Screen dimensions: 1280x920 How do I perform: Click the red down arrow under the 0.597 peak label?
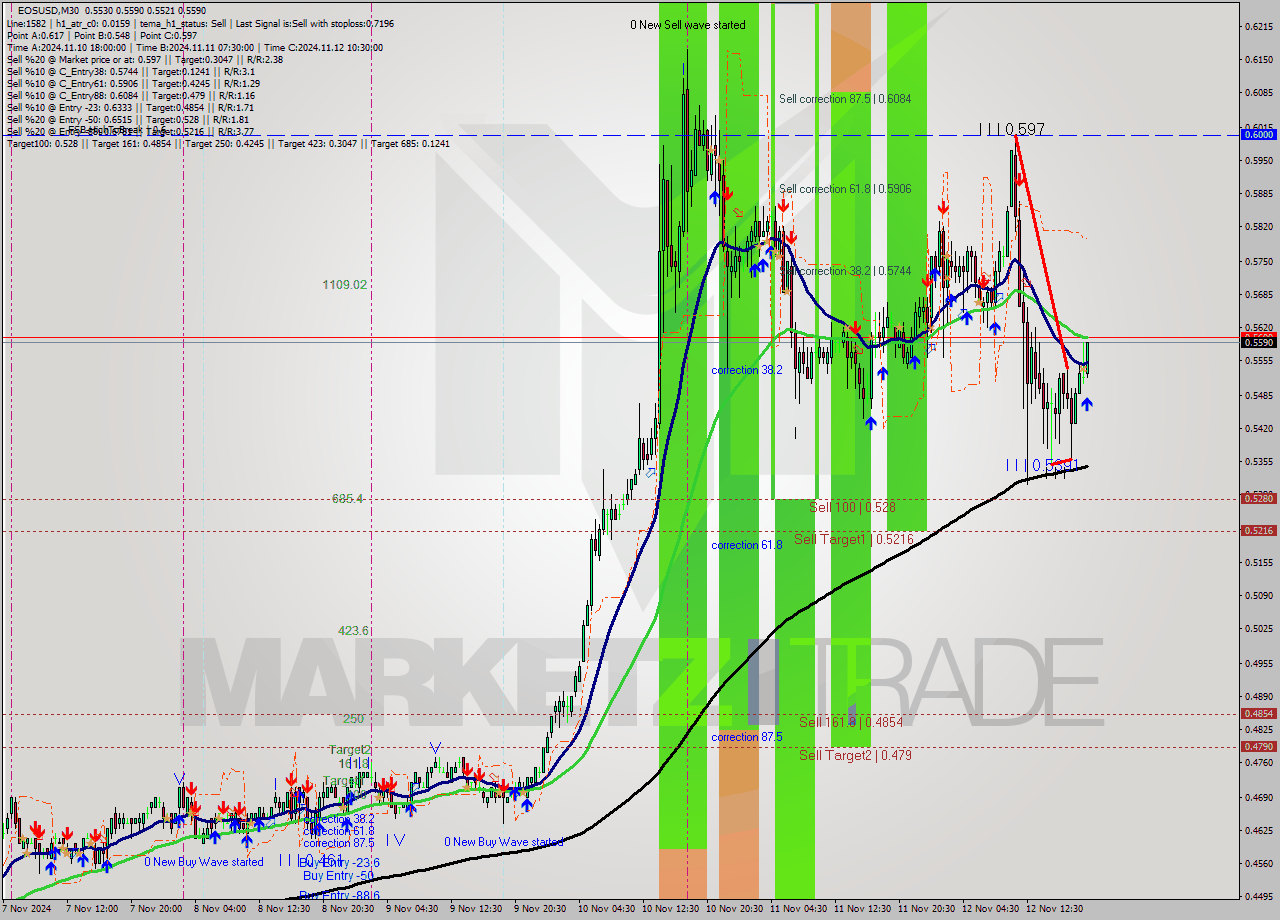point(1019,179)
